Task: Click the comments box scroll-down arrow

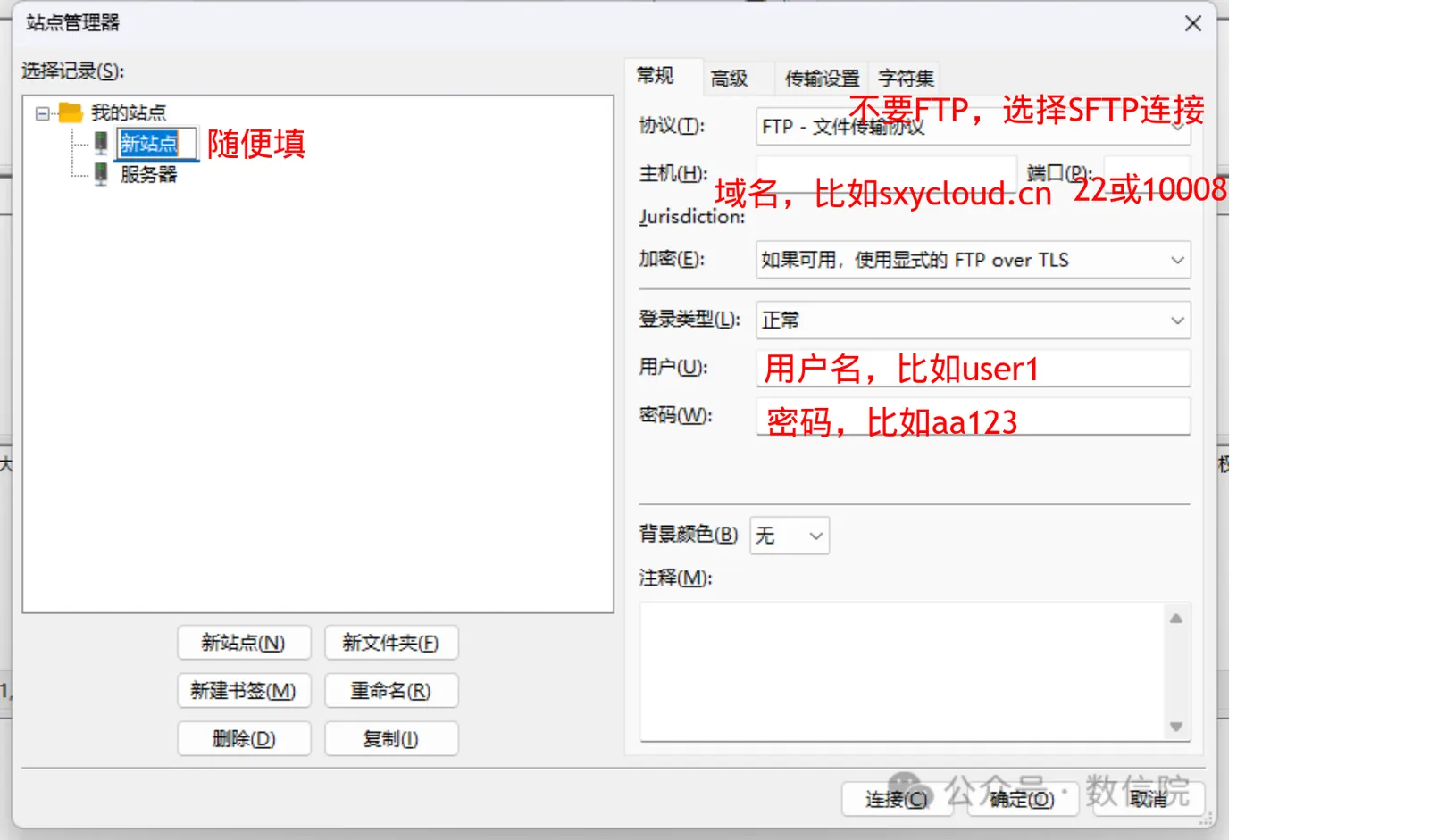Action: tap(1176, 727)
